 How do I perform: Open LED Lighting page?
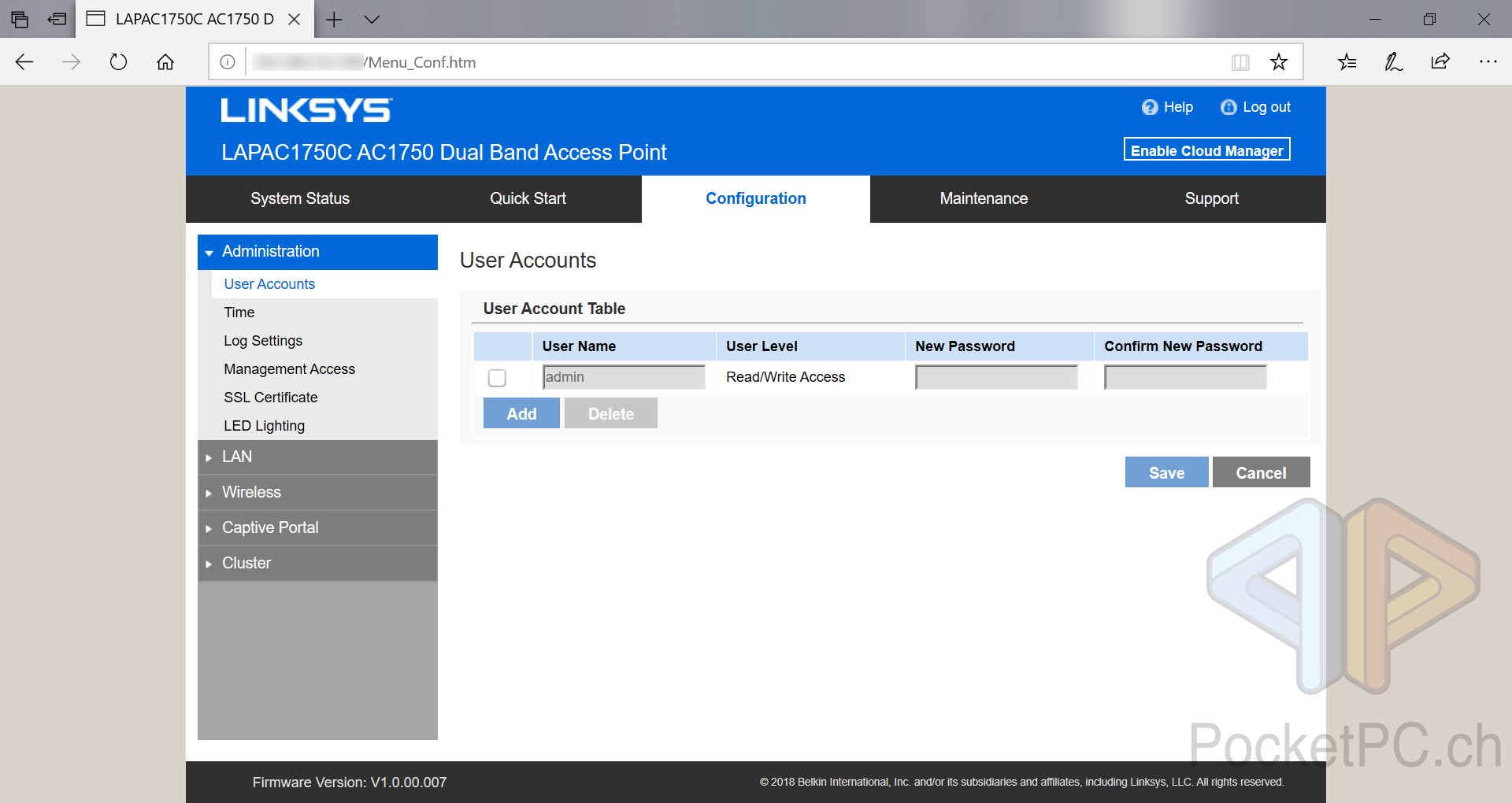click(x=264, y=426)
